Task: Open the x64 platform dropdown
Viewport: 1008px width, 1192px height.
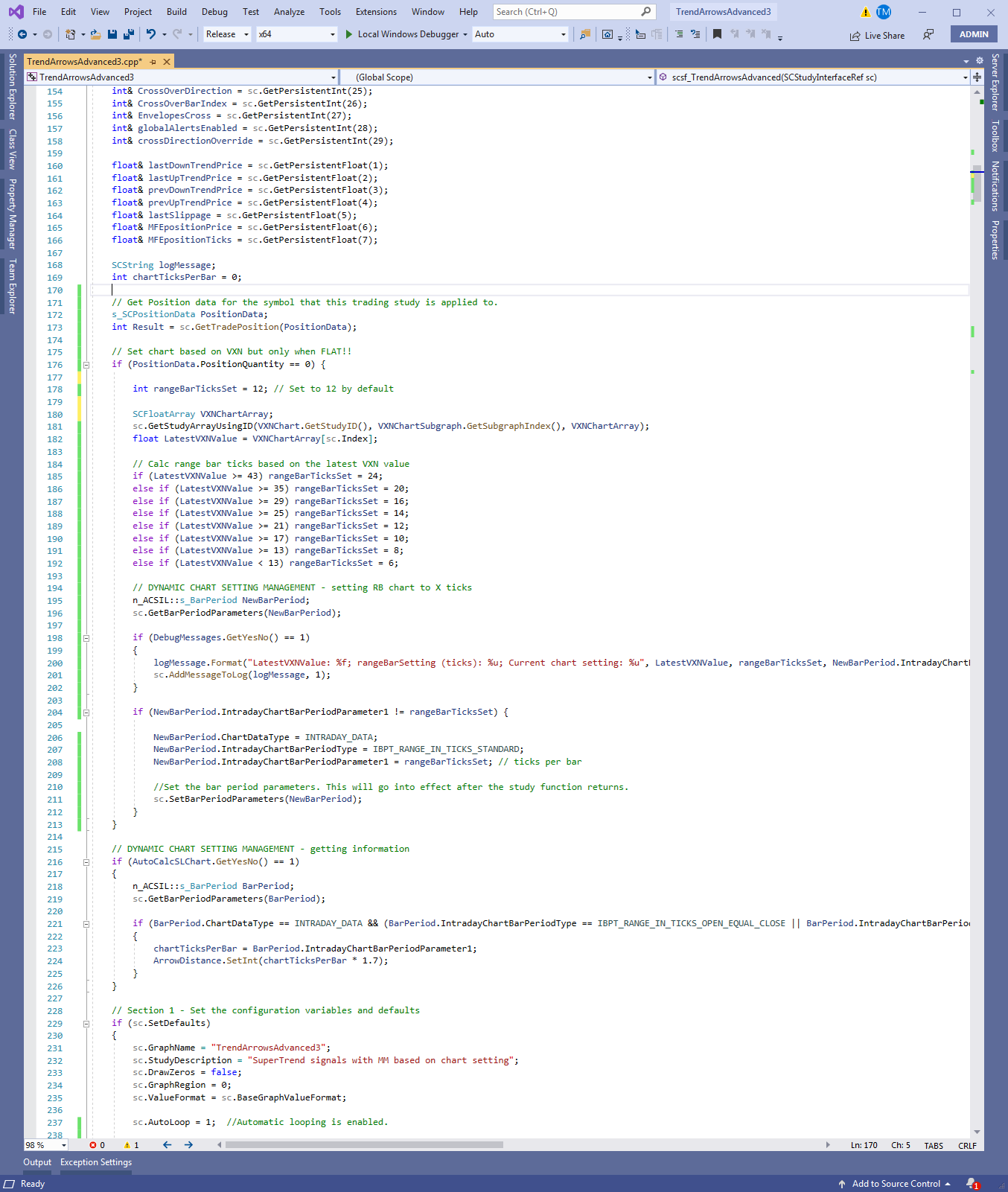Action: pyautogui.click(x=297, y=34)
